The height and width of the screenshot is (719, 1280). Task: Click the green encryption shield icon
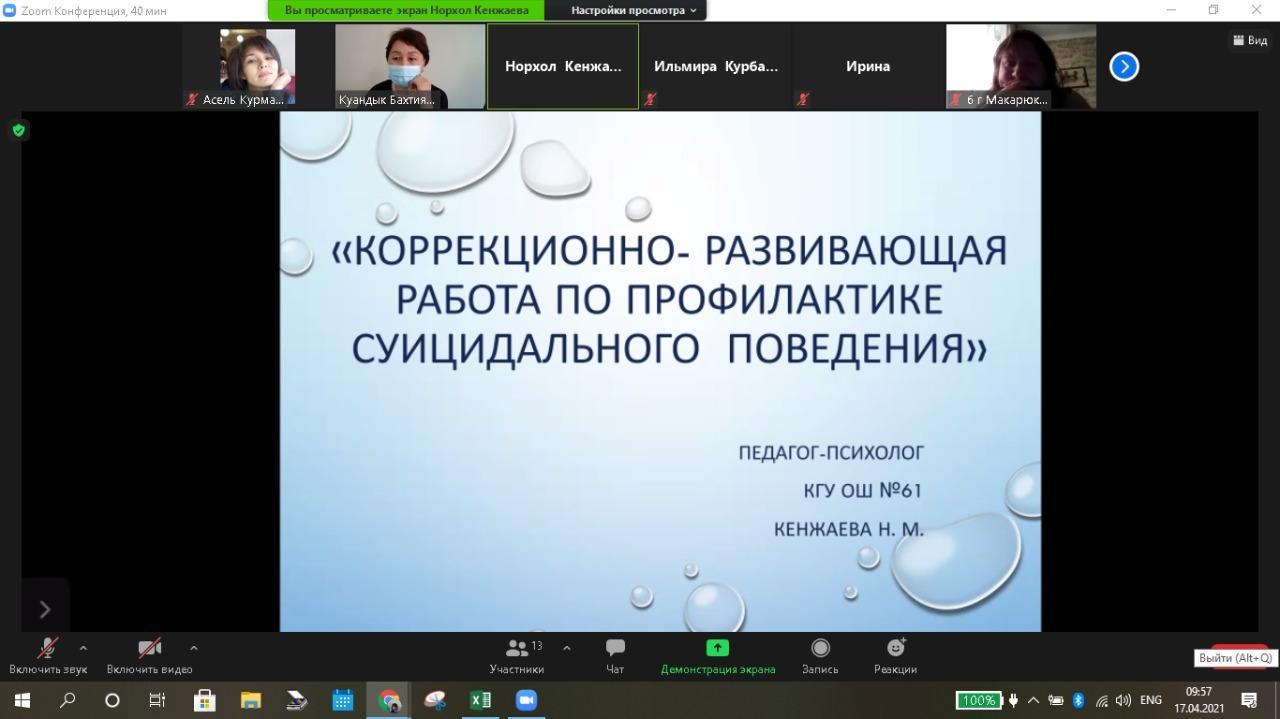[x=19, y=130]
